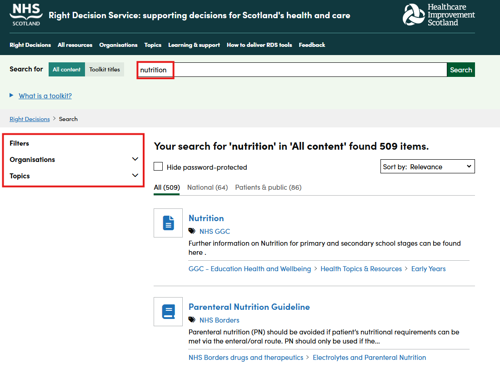Click the nutrition search input field
This screenshot has height=374, width=500.
292,70
